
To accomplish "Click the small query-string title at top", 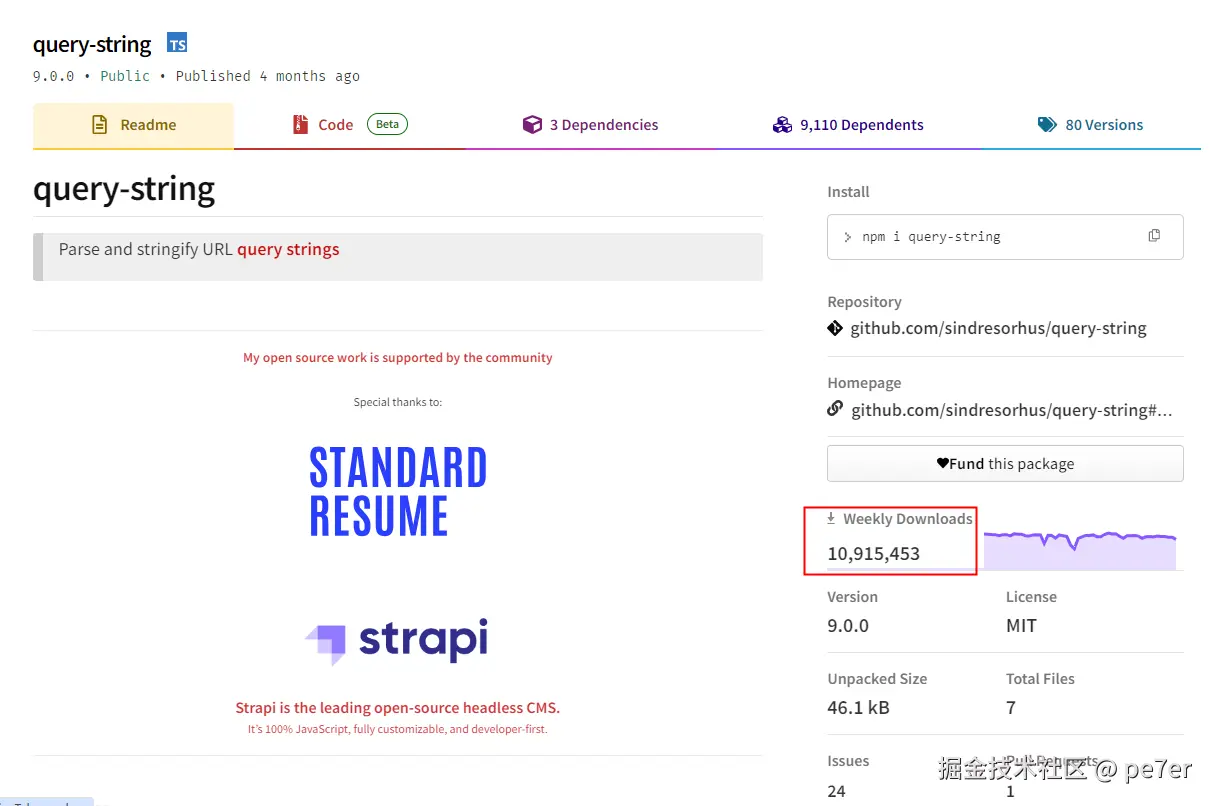I will point(92,44).
